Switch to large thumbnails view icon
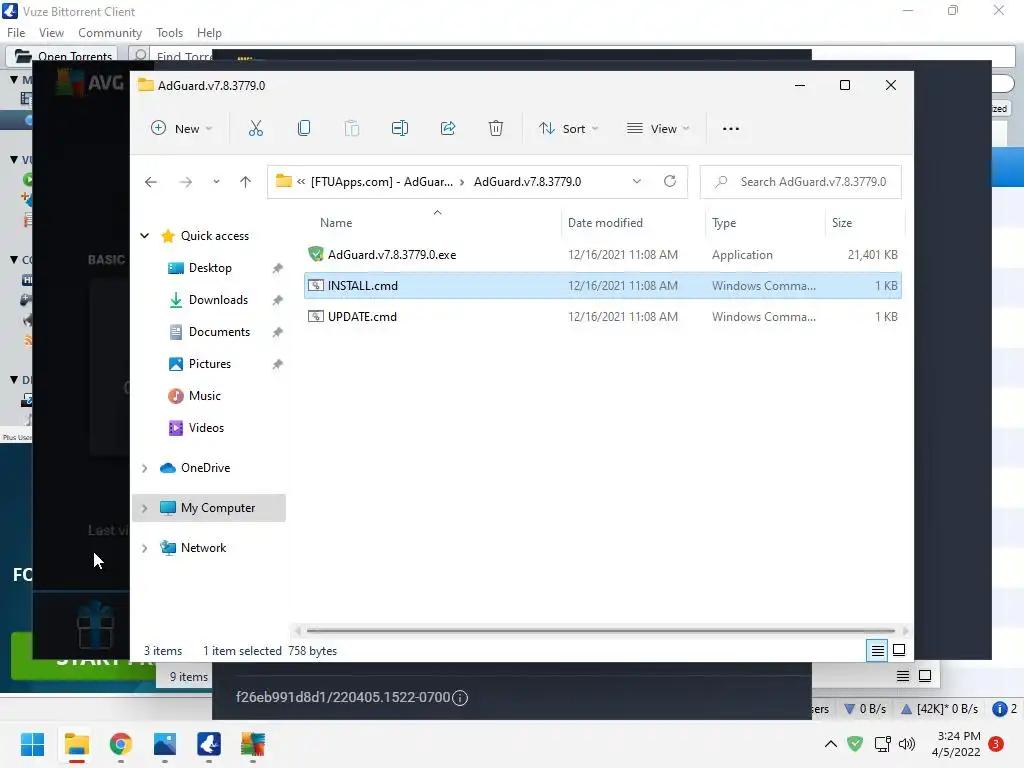Image resolution: width=1024 pixels, height=768 pixels. (x=899, y=650)
